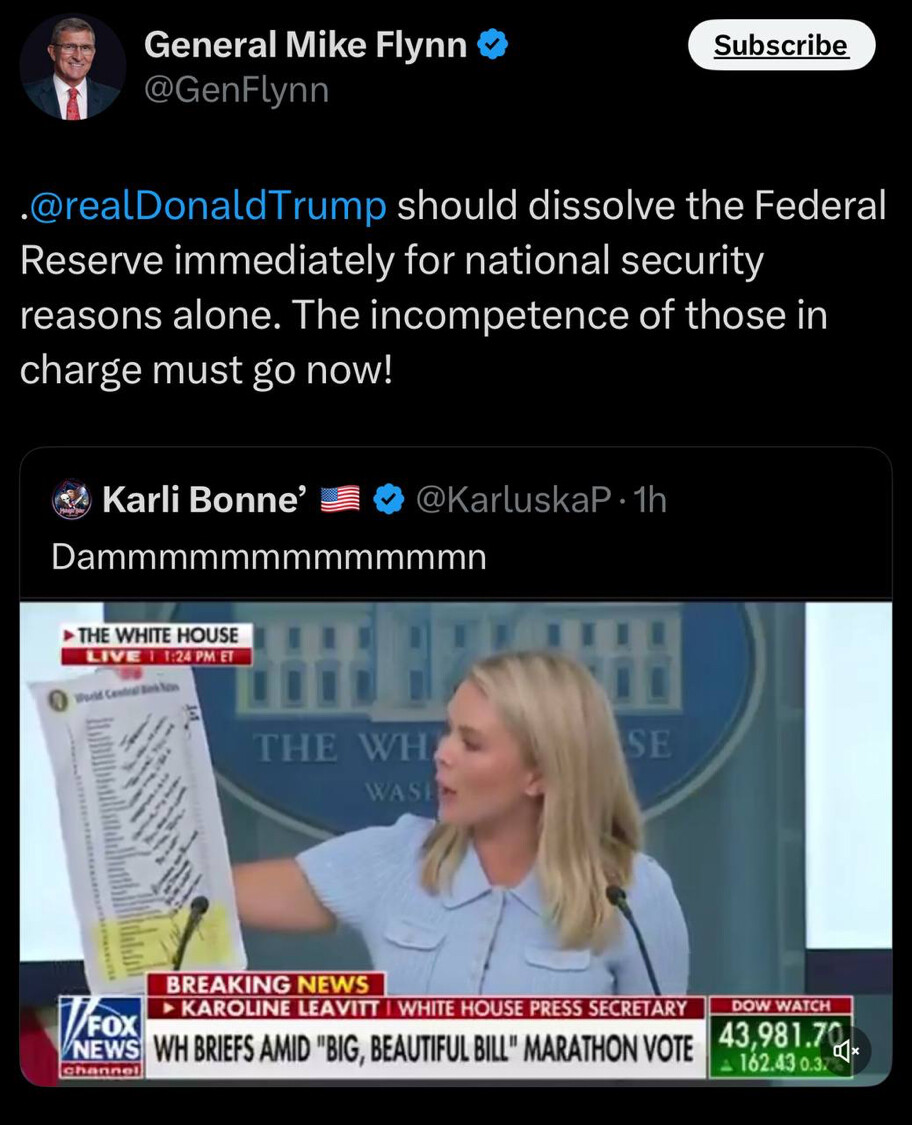Click the Fox News channel logo in the video
The image size is (912, 1125).
tap(100, 1037)
